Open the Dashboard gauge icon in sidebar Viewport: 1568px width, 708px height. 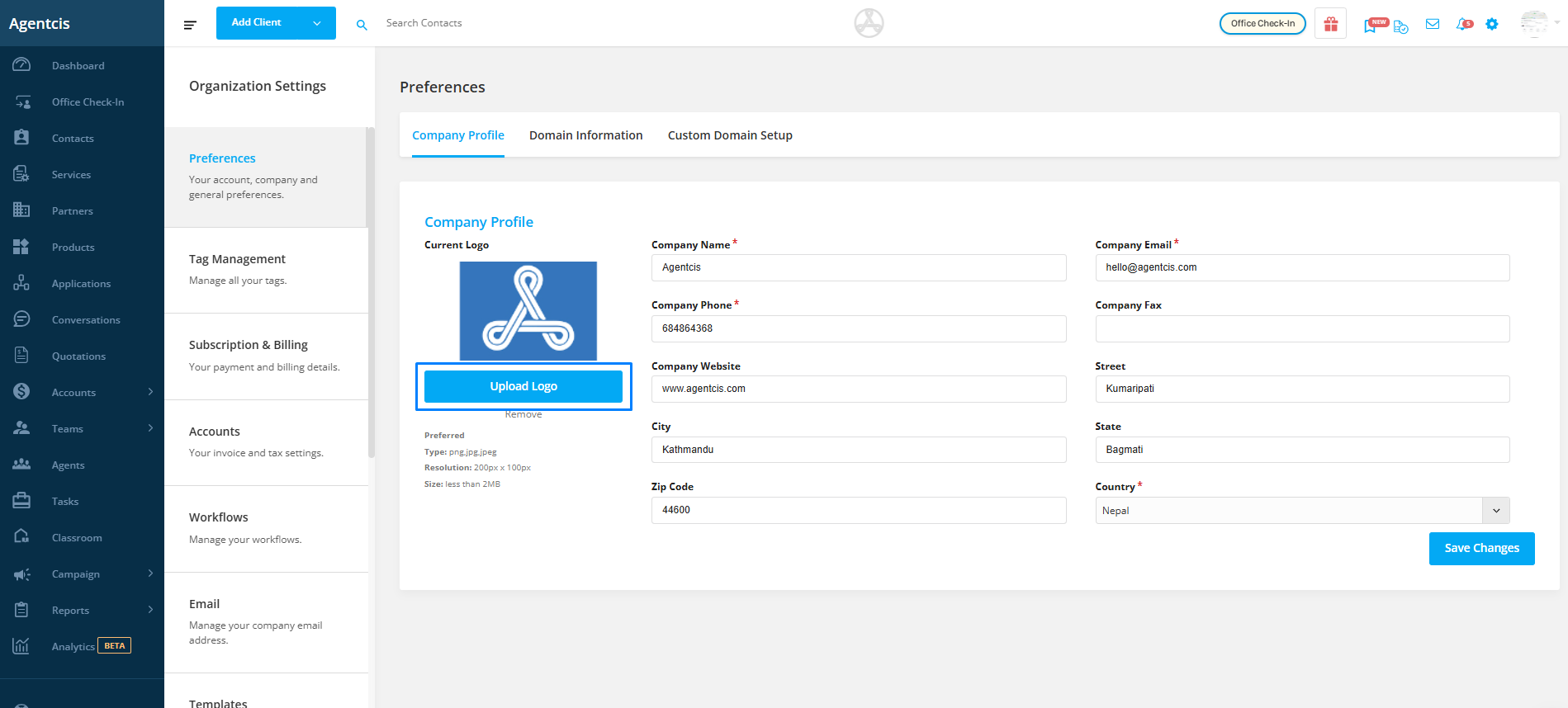click(21, 65)
